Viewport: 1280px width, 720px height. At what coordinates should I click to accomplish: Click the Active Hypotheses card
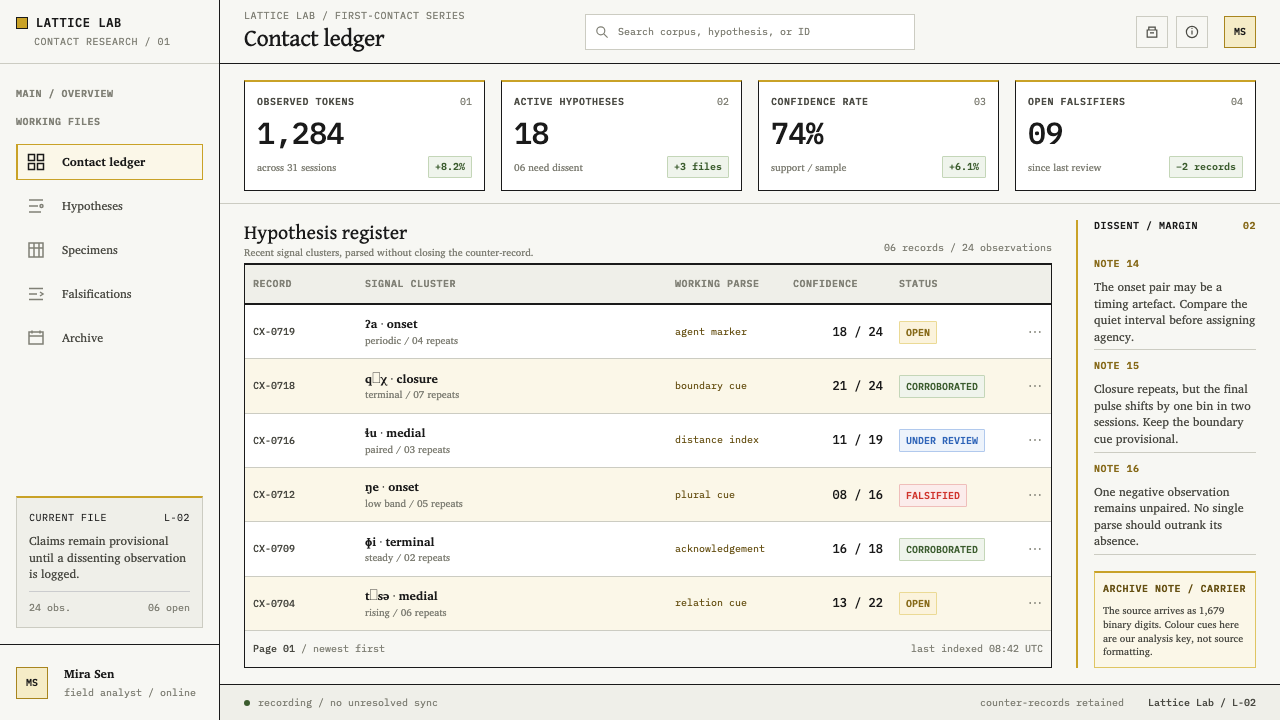pos(621,136)
